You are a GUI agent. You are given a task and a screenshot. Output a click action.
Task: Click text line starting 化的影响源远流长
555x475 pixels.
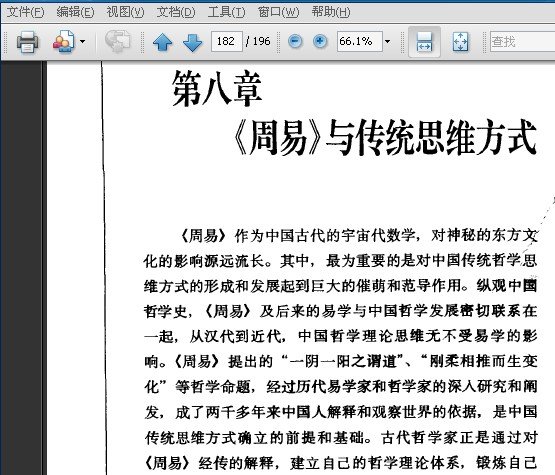click(x=341, y=261)
